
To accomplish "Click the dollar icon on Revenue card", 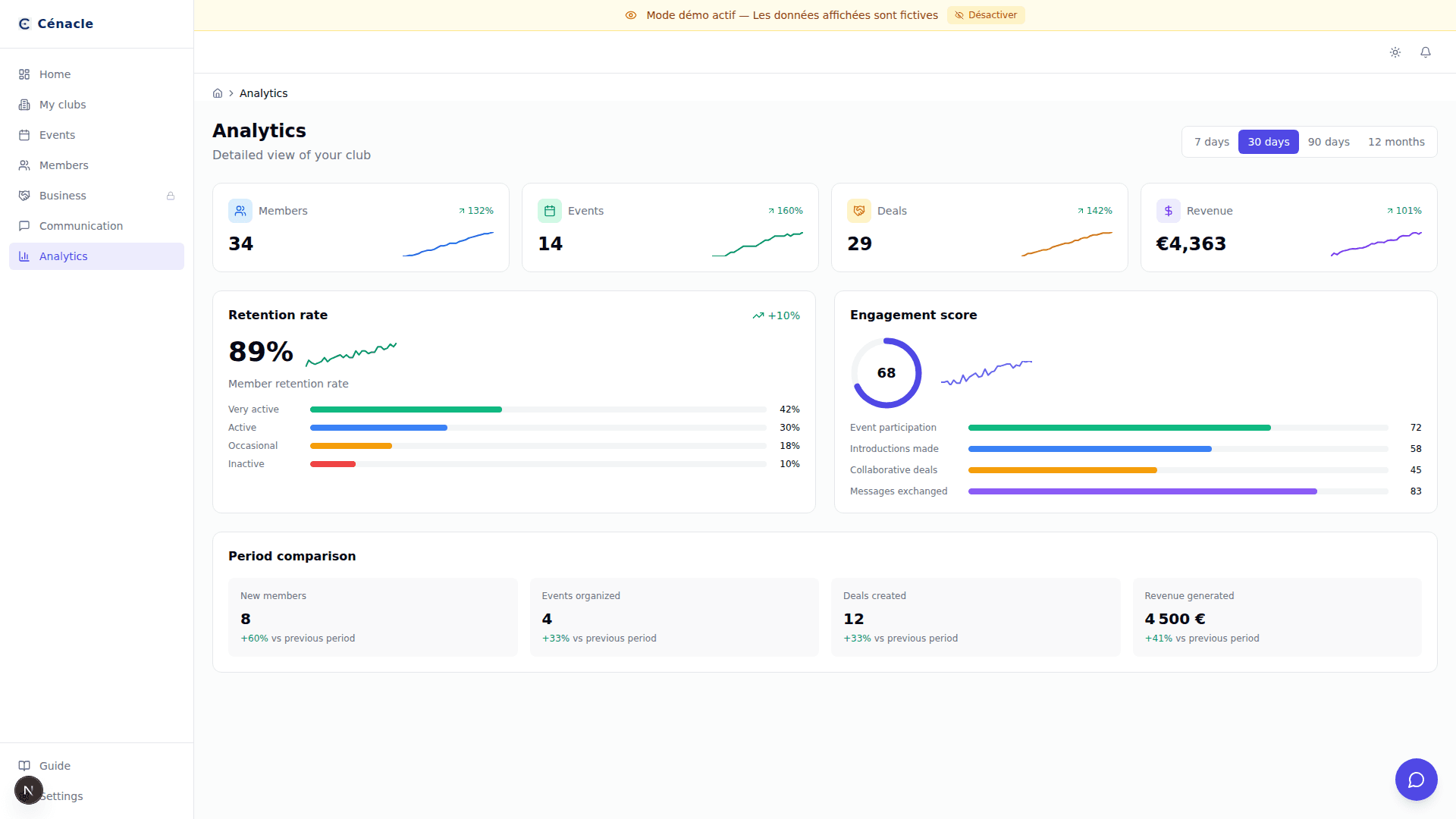I will 1168,211.
